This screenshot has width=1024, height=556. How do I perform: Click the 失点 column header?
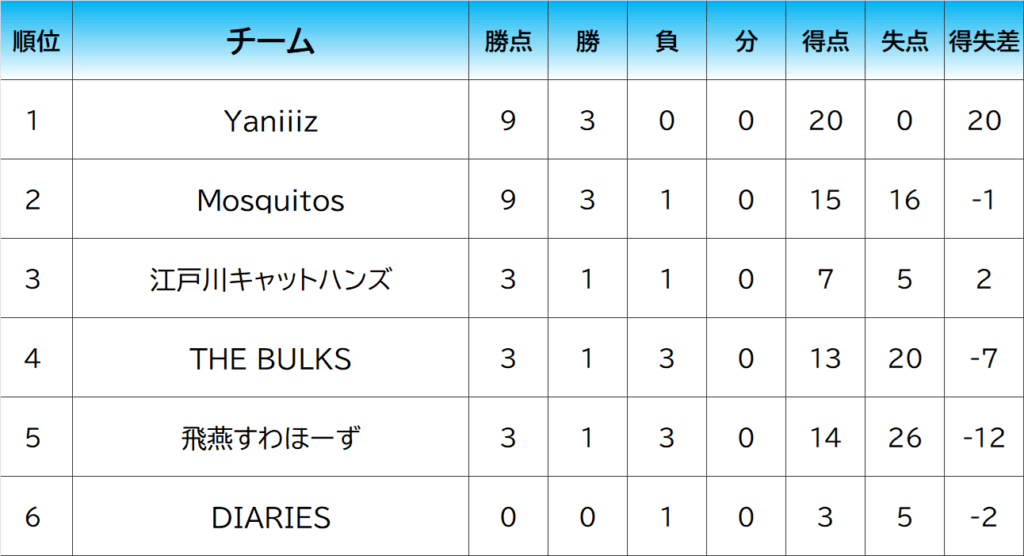click(x=904, y=41)
